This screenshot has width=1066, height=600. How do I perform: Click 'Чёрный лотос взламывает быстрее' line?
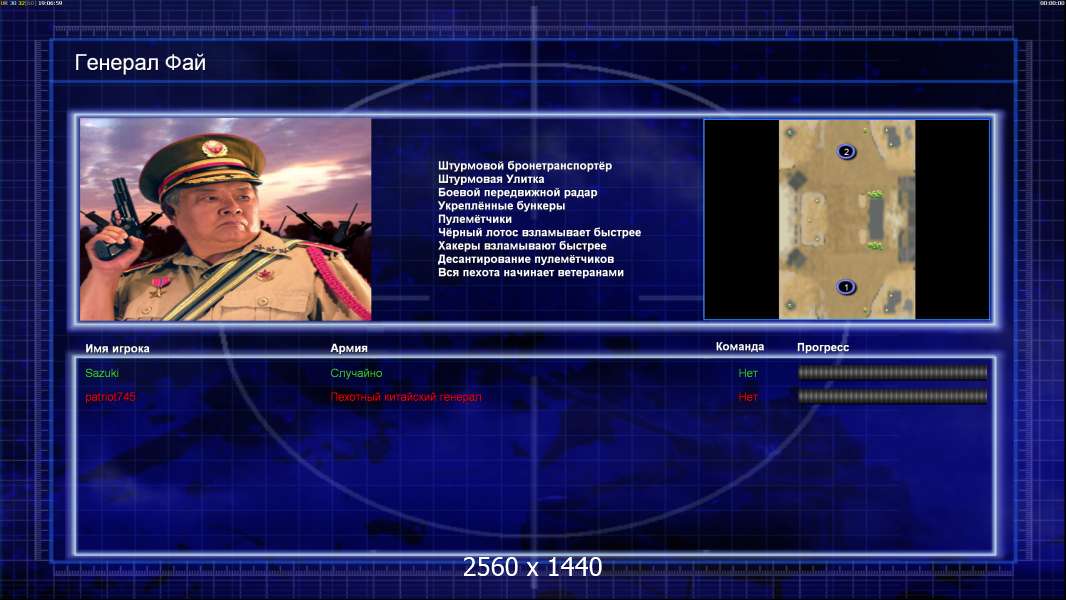539,232
